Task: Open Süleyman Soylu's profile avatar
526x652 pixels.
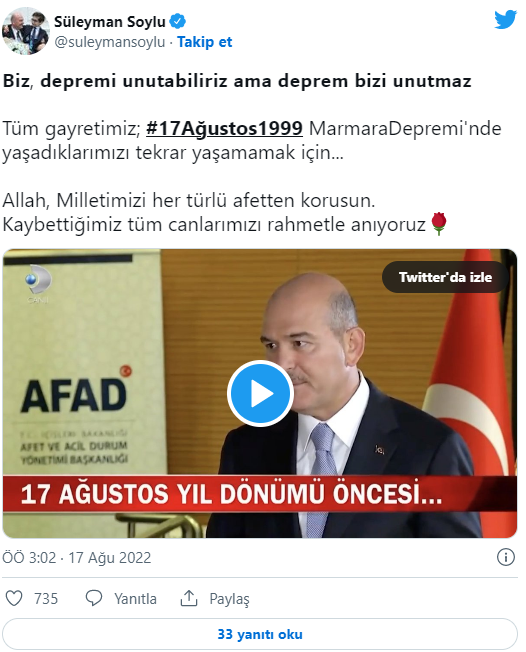Action: pyautogui.click(x=26, y=31)
